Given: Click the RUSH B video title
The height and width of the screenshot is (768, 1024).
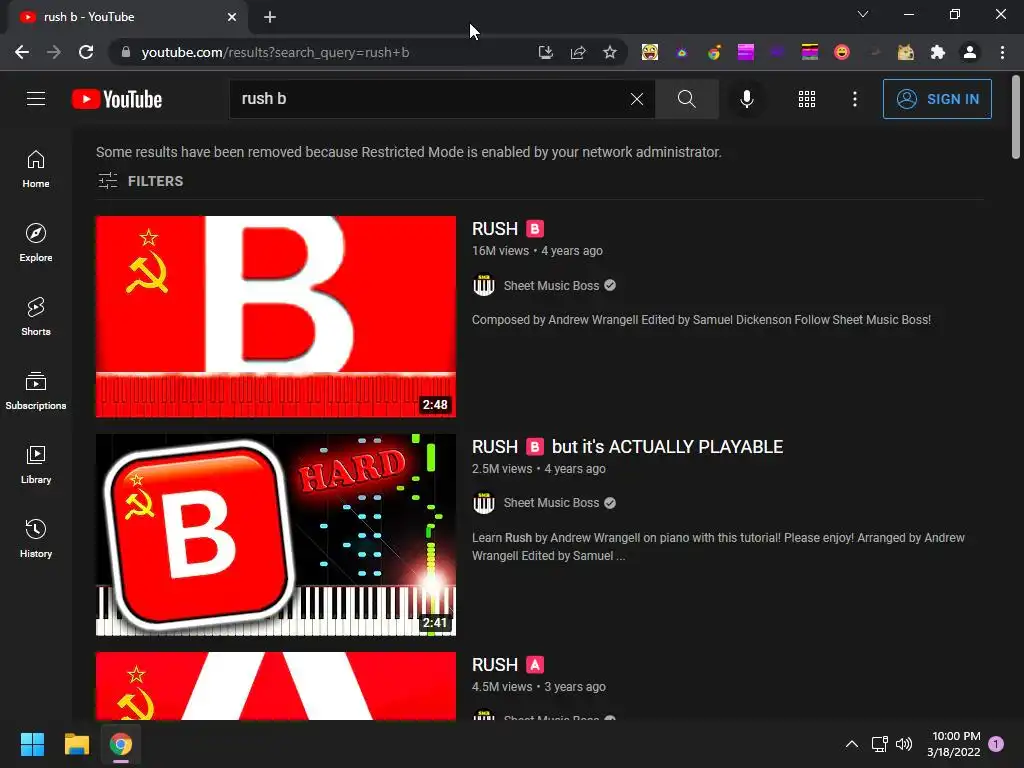Looking at the screenshot, I should [508, 229].
